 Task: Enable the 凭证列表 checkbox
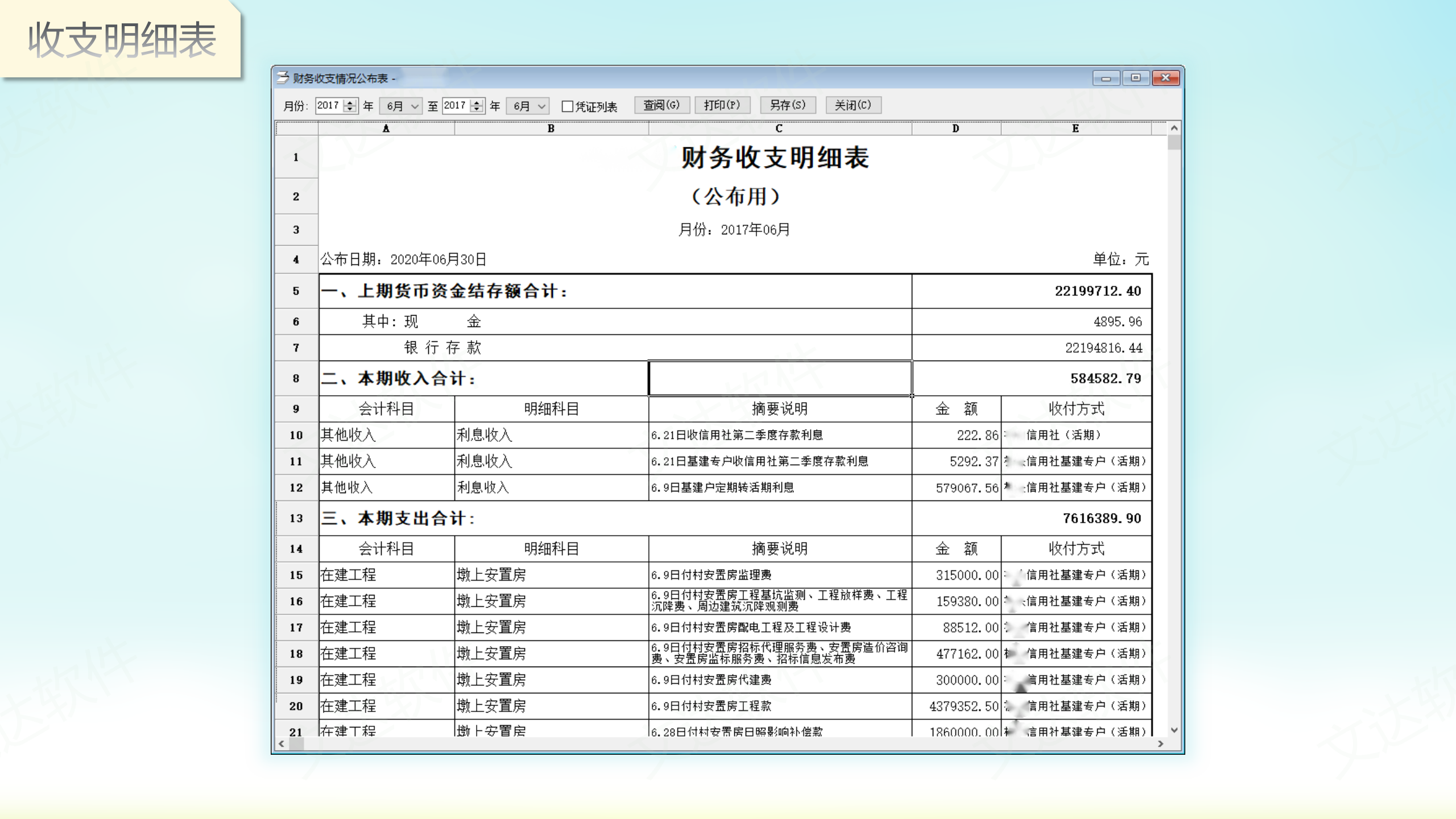pos(567,106)
